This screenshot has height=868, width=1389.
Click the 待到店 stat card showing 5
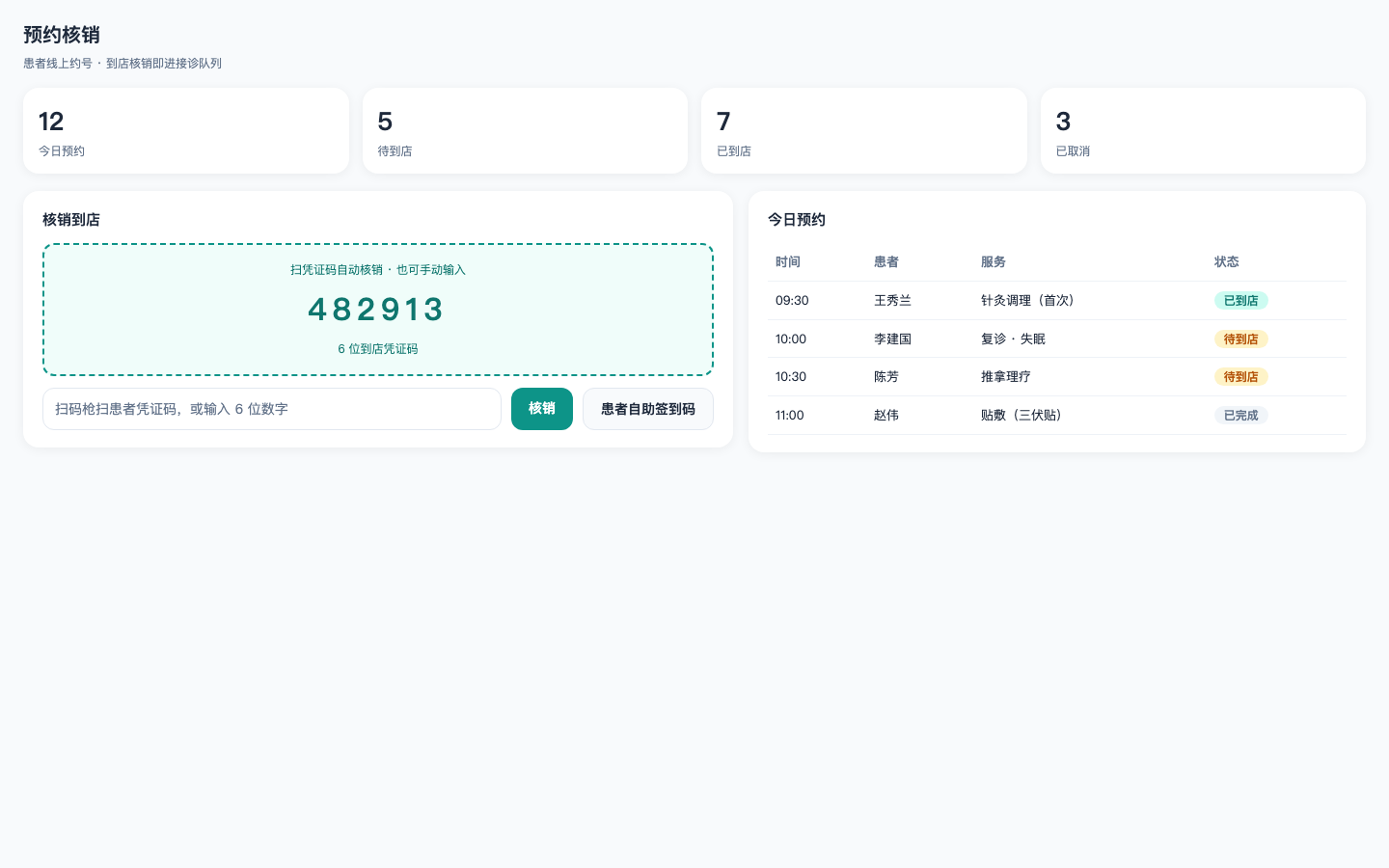(x=525, y=131)
